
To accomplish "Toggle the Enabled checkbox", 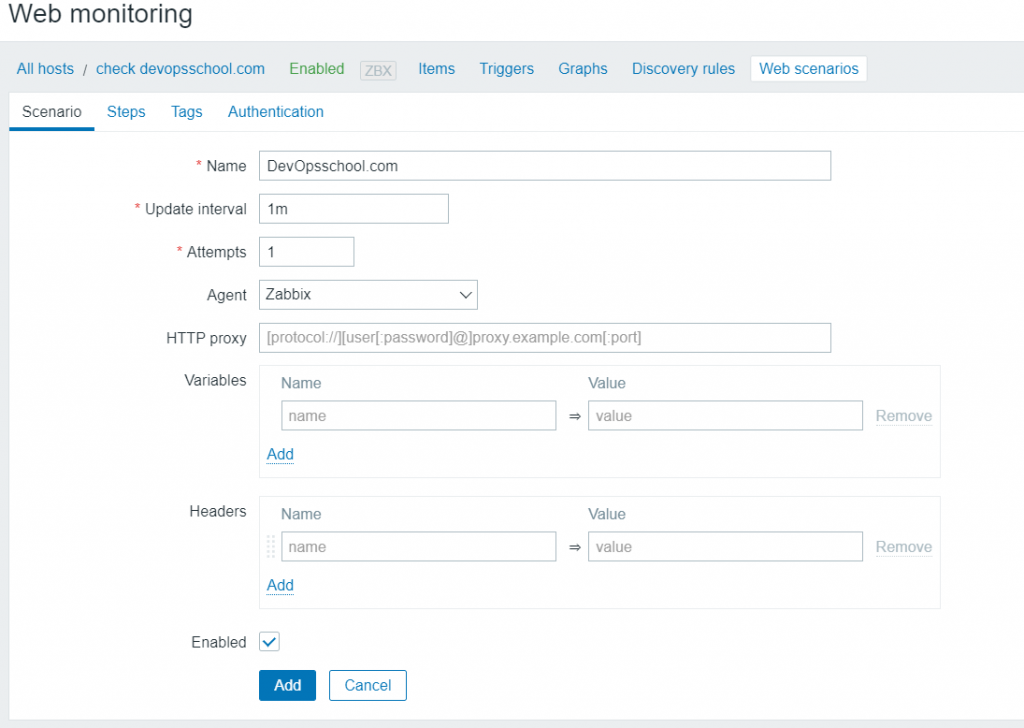I will click(x=269, y=642).
